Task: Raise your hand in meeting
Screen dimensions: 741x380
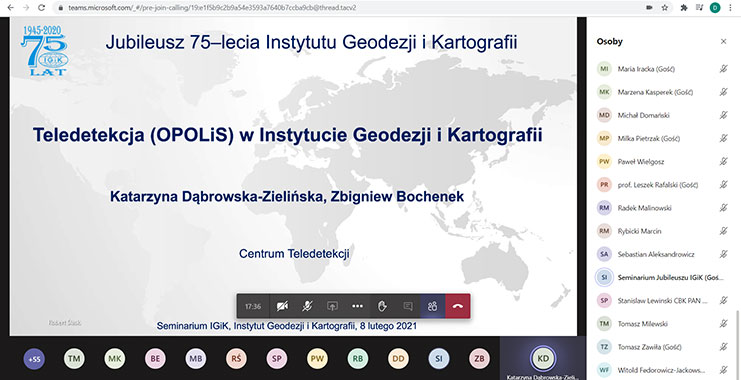Action: 382,306
